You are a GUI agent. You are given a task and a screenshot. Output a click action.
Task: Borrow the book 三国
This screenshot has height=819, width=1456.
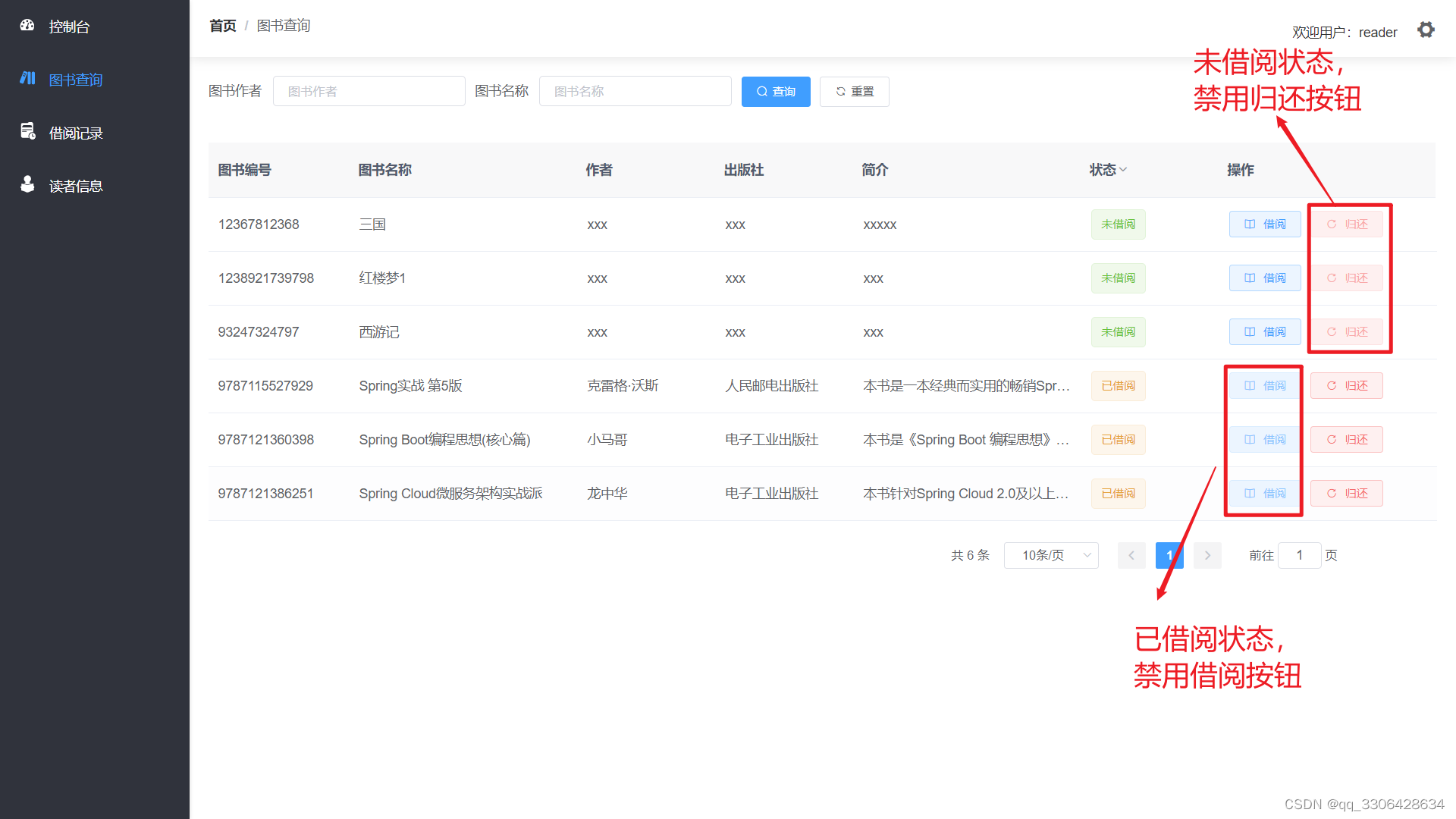tap(1265, 224)
